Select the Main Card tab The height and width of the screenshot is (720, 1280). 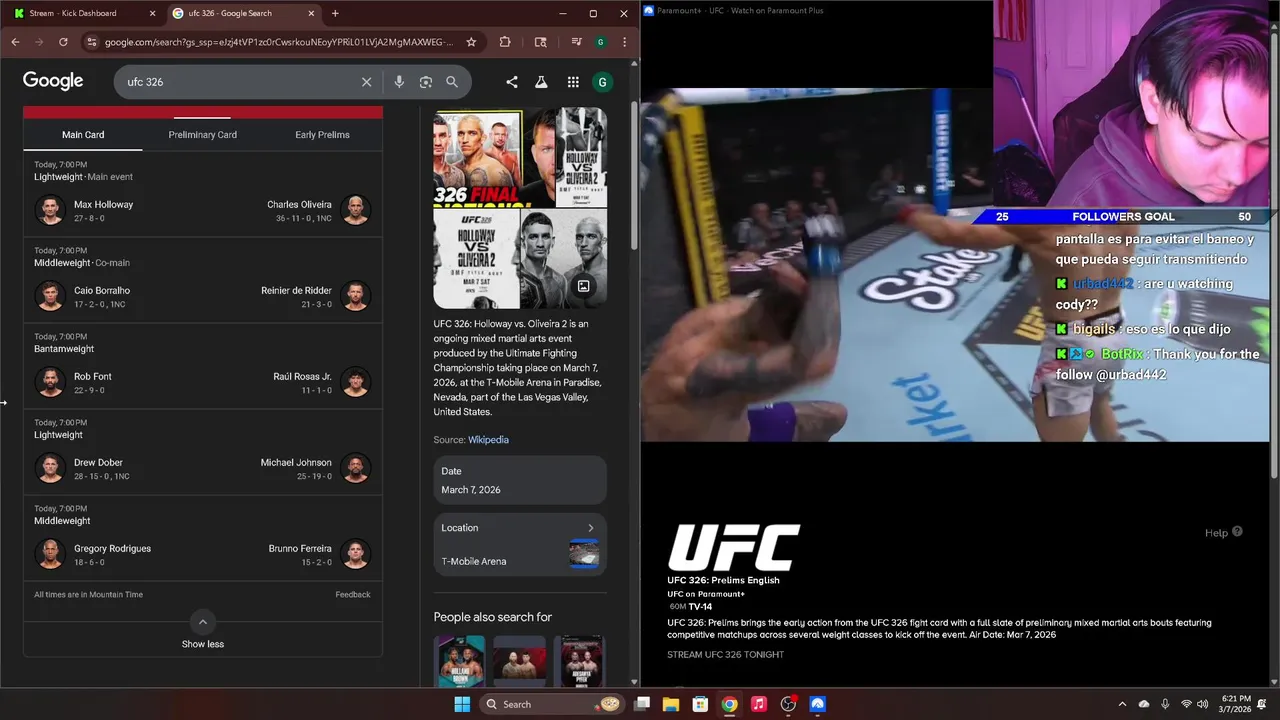pyautogui.click(x=83, y=135)
